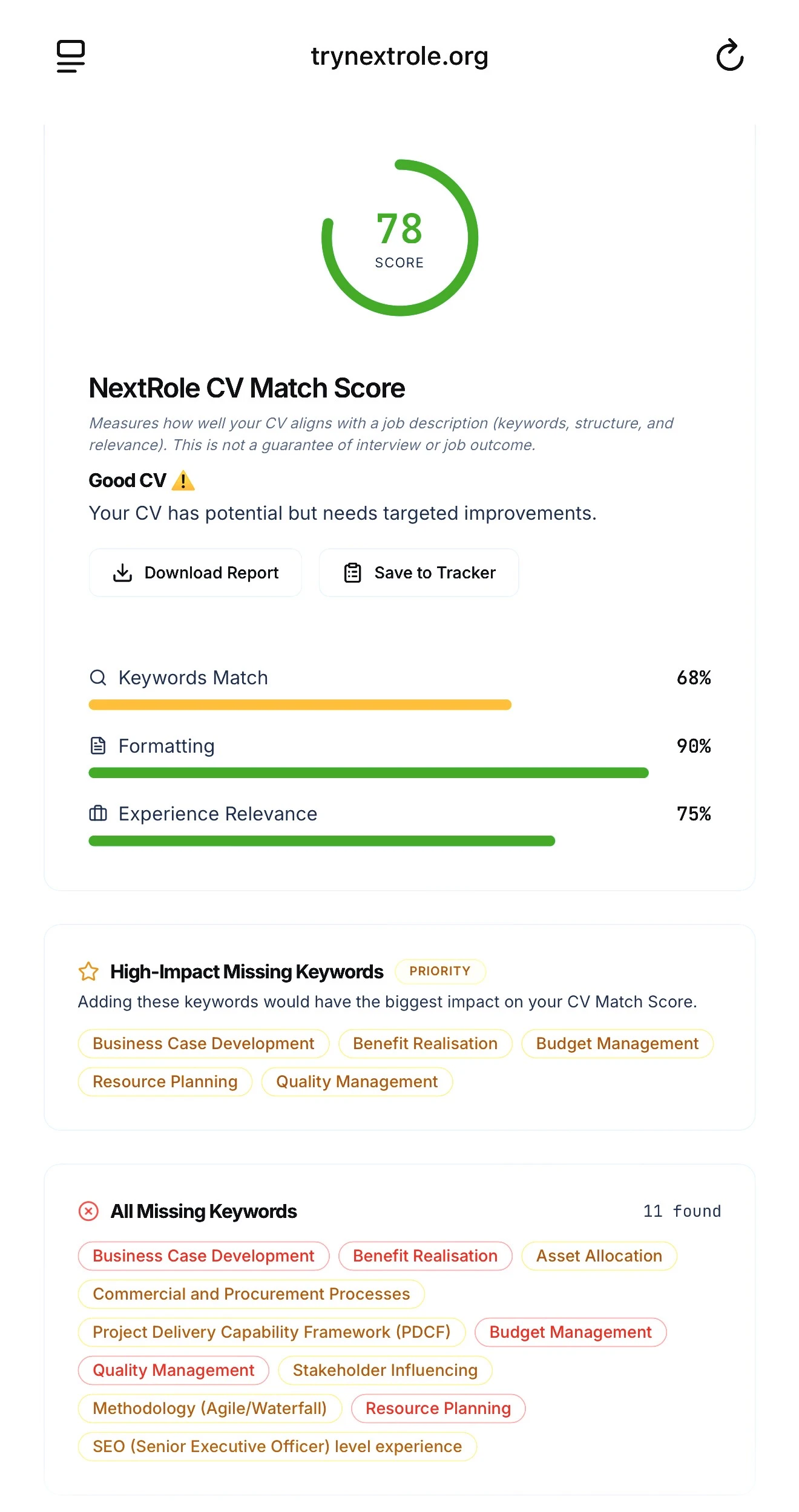Select the Stakeholder Influencing keyword chip

[x=385, y=1370]
